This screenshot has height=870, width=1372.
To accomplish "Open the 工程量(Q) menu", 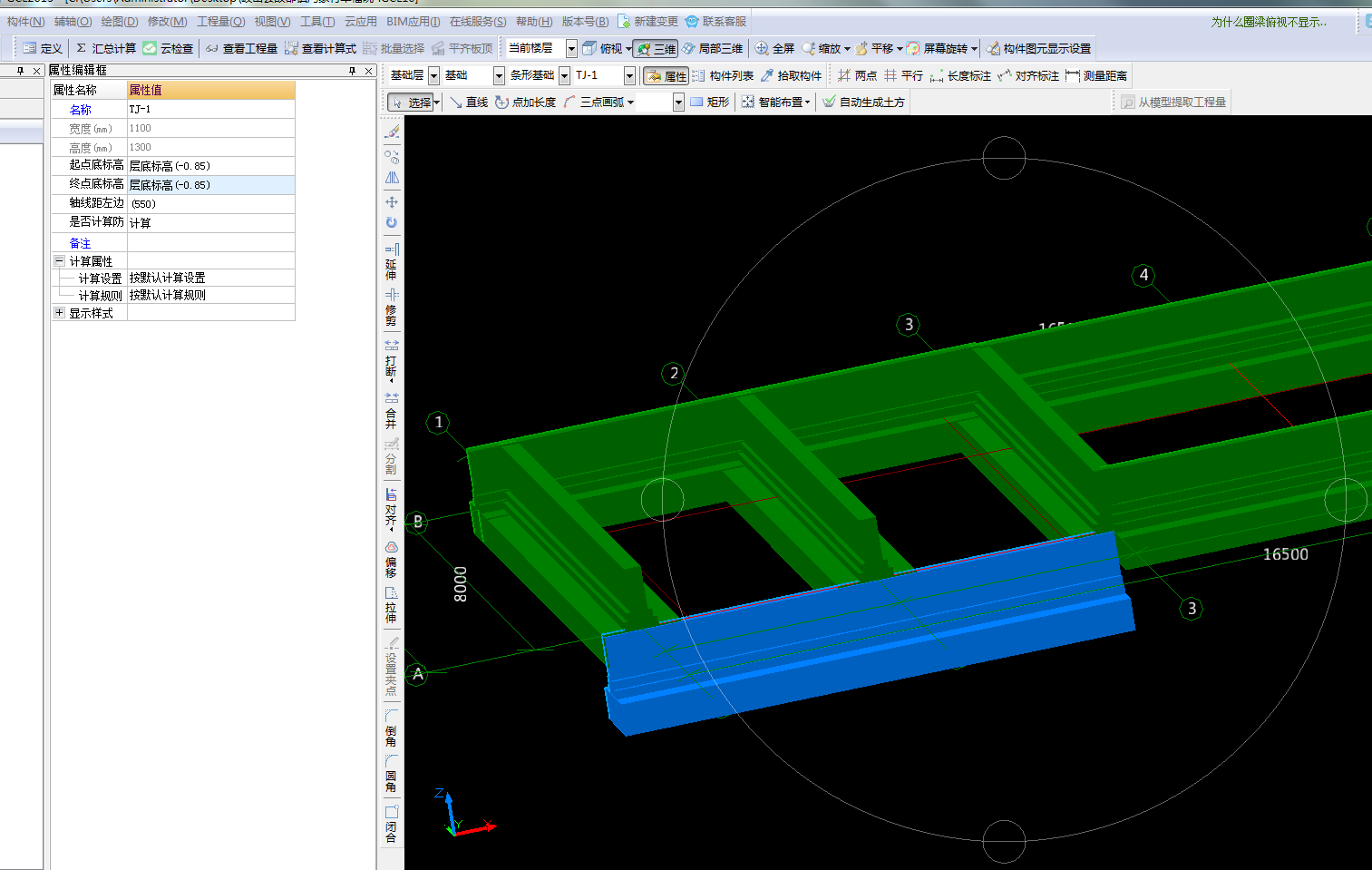I will [x=220, y=22].
